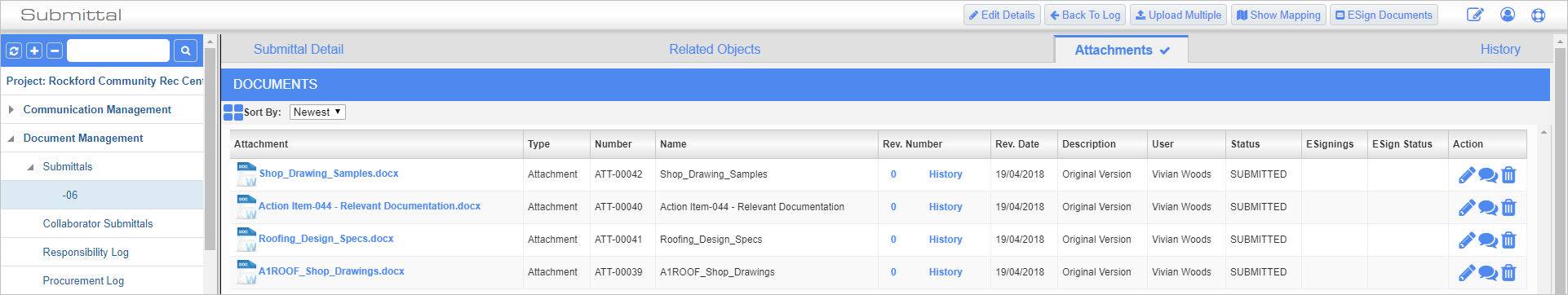This screenshot has height=295, width=1568.
Task: Expand the Communication Management tree node
Action: coord(11,109)
